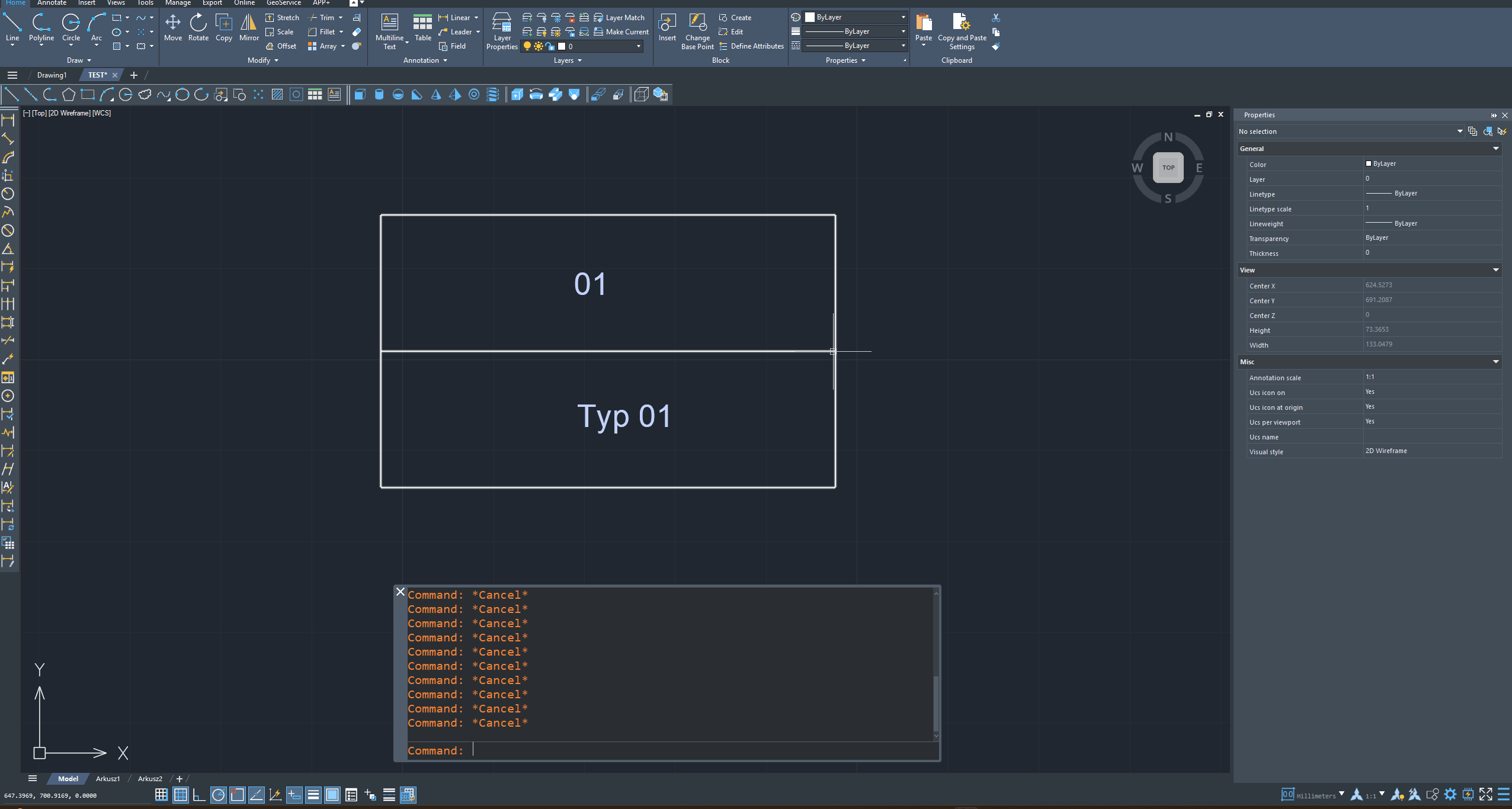Open the color ByLayer dropdown in Properties ribbon
This screenshot has height=809, width=1512.
(855, 17)
